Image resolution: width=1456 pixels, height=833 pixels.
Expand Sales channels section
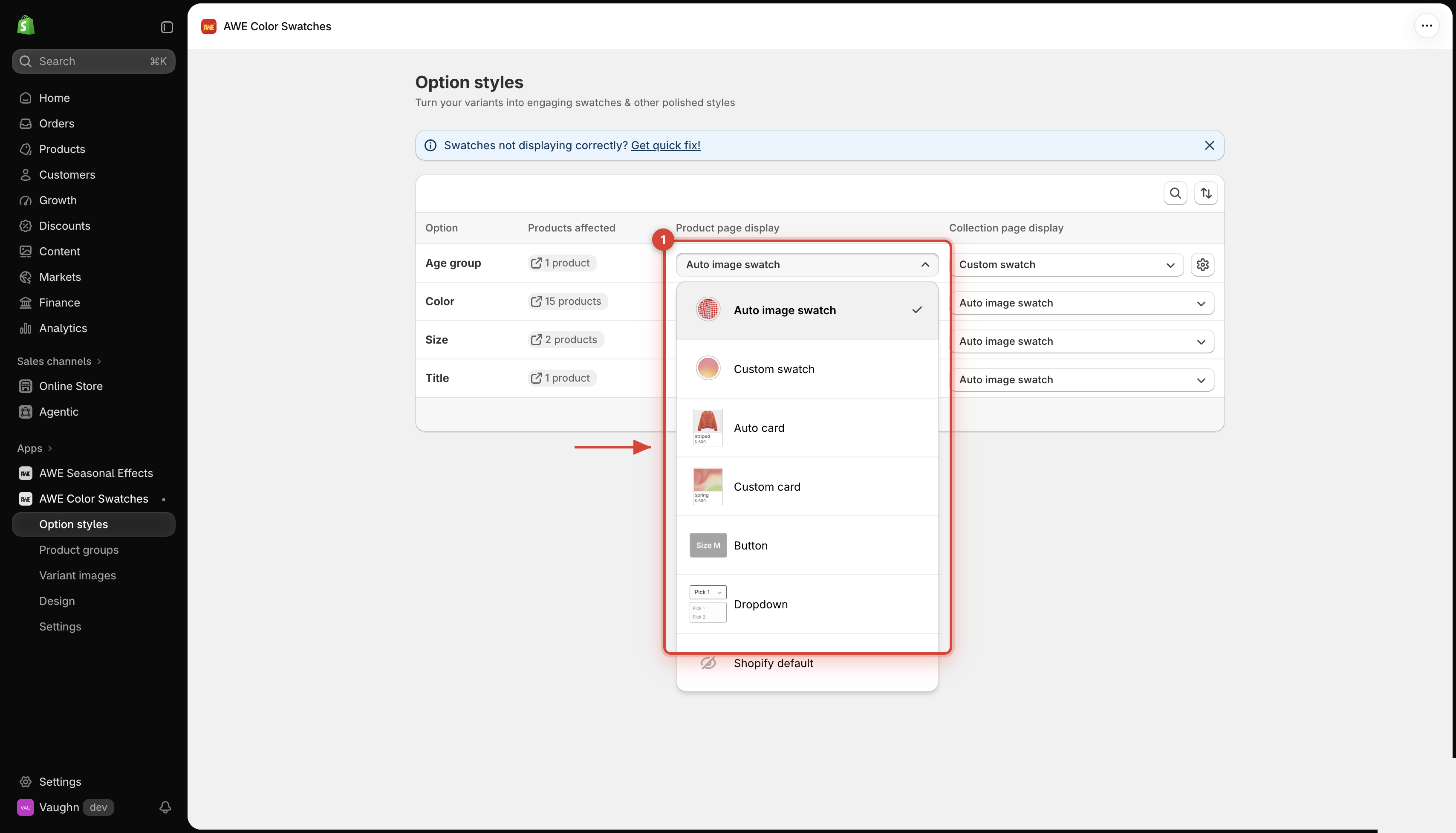click(x=59, y=362)
